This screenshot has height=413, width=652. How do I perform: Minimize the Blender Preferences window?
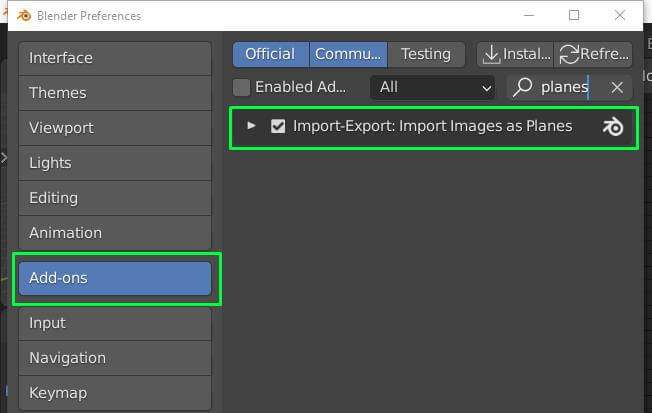(528, 16)
